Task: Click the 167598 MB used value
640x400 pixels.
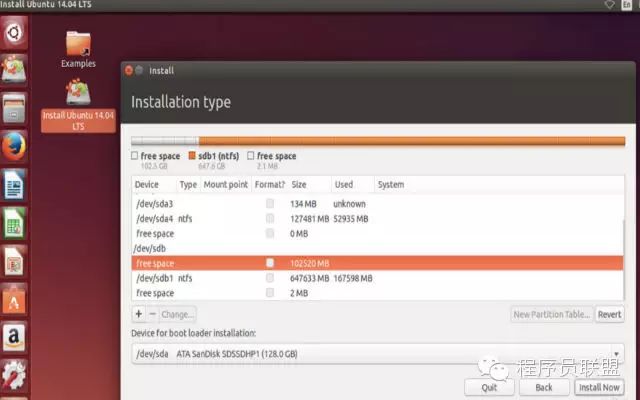Action: click(353, 278)
